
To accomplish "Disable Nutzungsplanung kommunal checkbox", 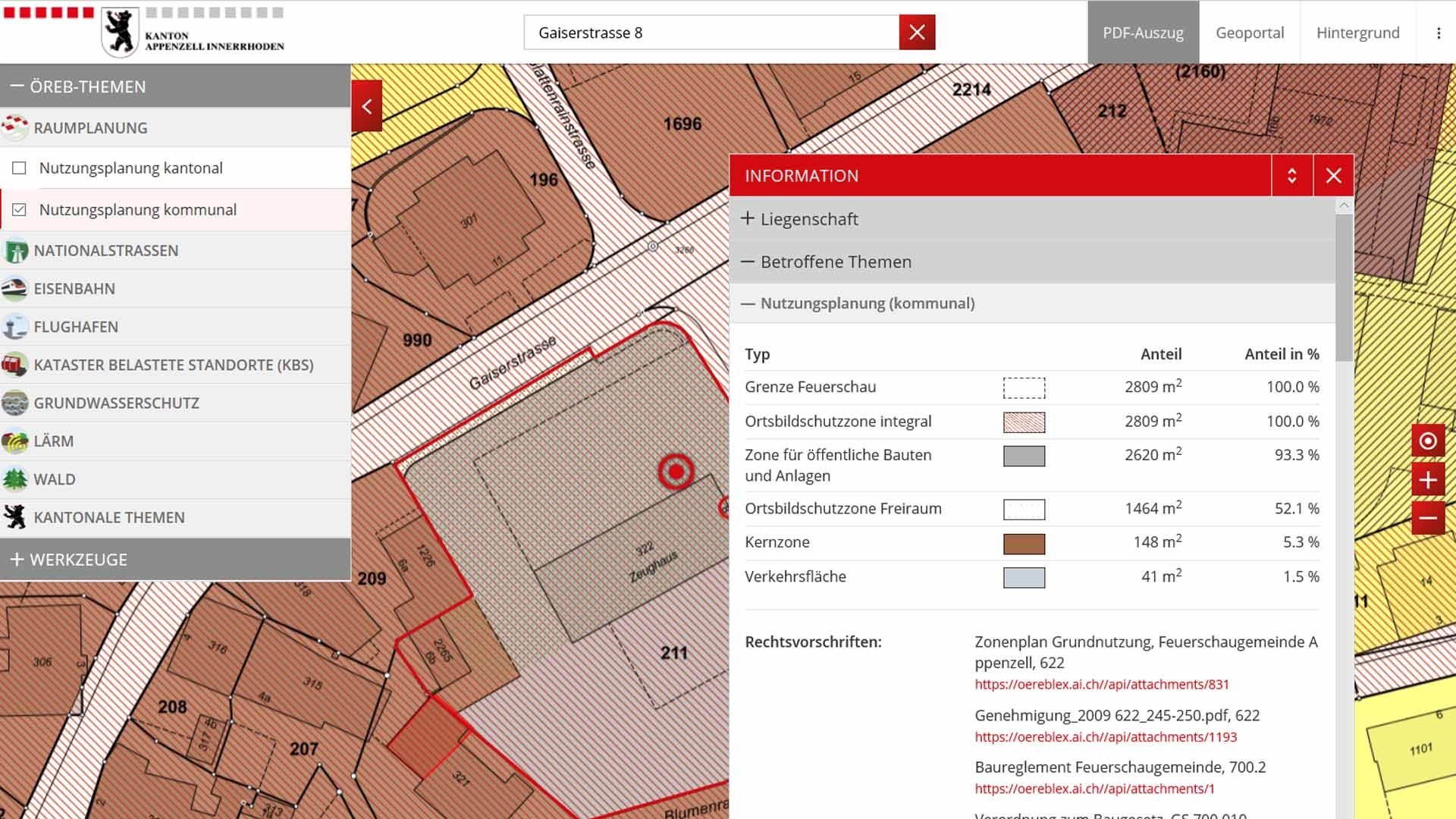I will click(20, 210).
